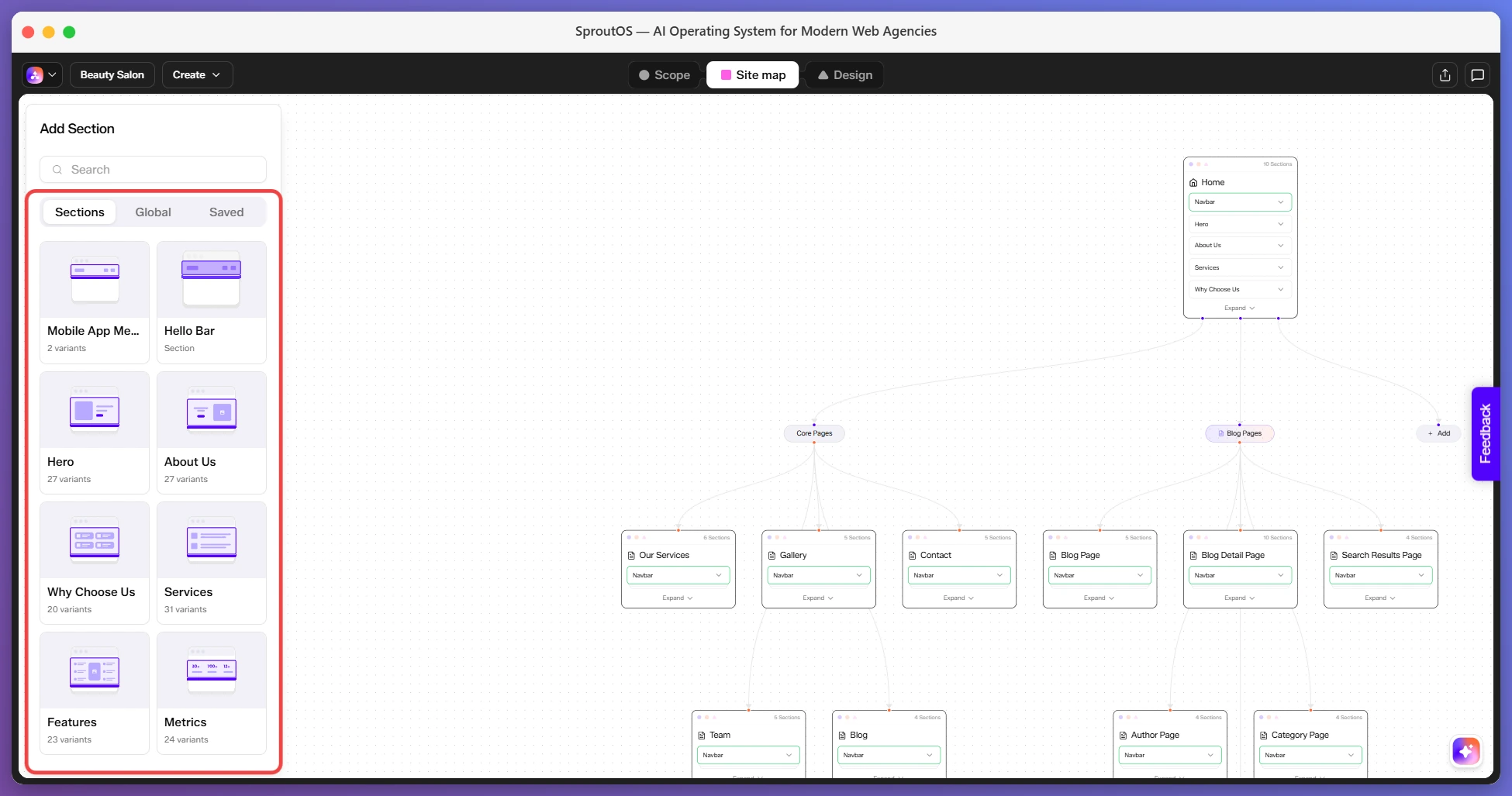Expand the Home page Hero section dropdown
Image resolution: width=1512 pixels, height=796 pixels.
point(1240,224)
